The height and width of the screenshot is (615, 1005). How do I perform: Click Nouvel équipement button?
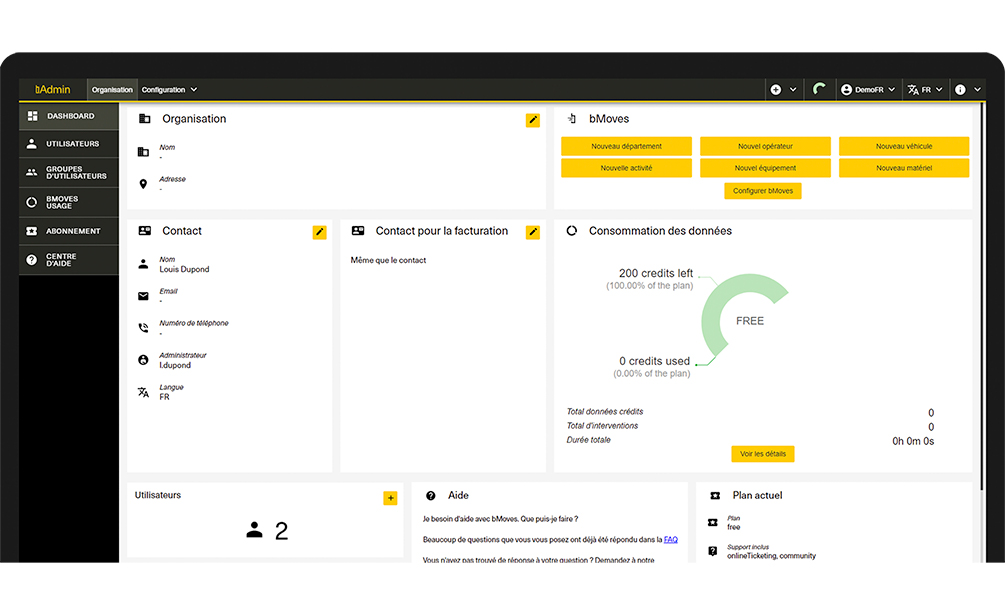(x=765, y=168)
